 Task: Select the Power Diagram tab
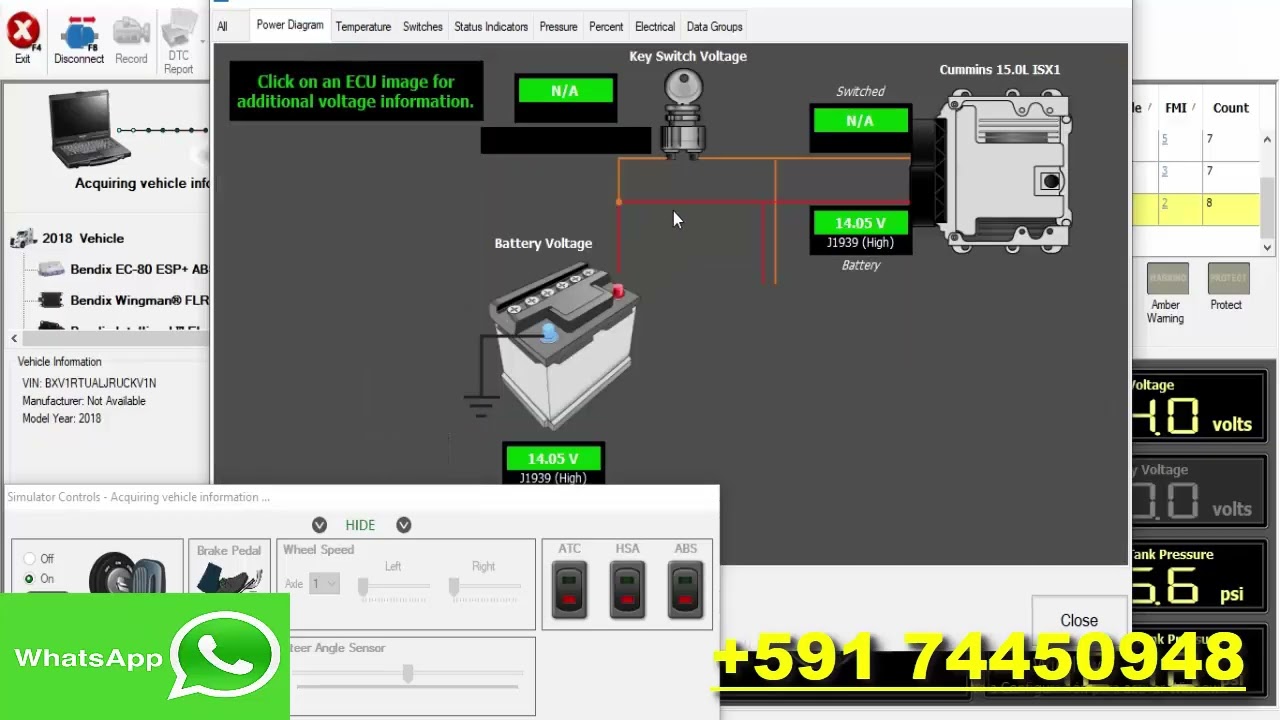pyautogui.click(x=290, y=25)
